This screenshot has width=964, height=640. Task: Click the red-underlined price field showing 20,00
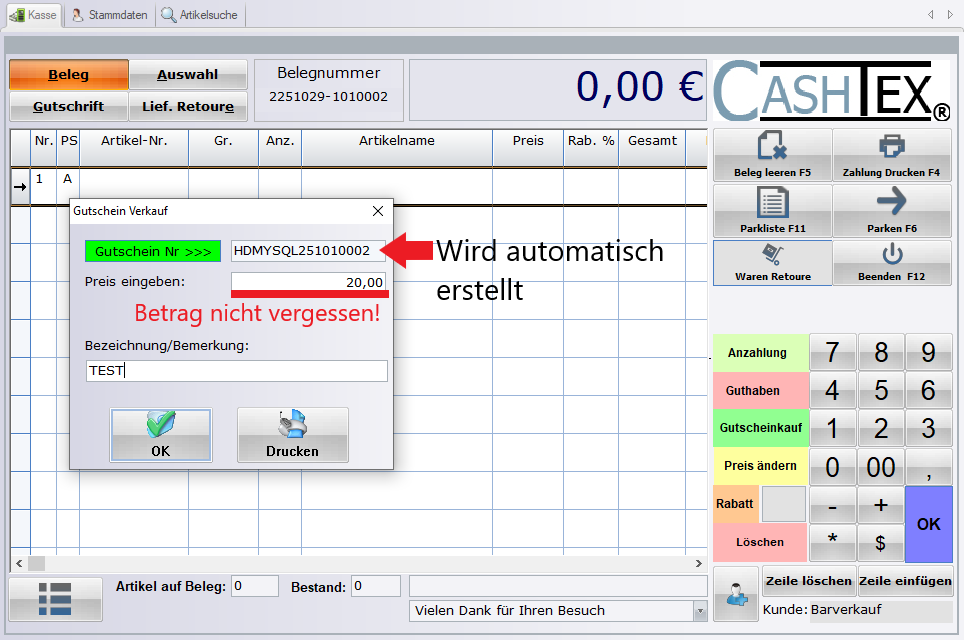tap(309, 282)
